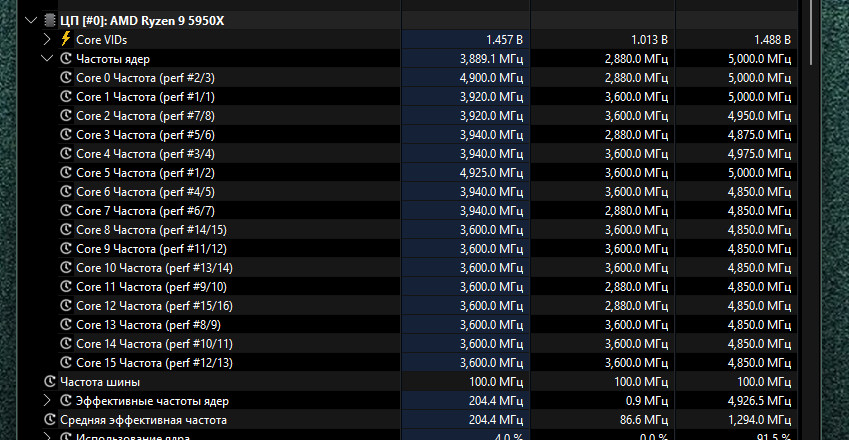Click the clock icon of Core 2 Частота
Image resolution: width=849 pixels, height=440 pixels.
[x=66, y=115]
